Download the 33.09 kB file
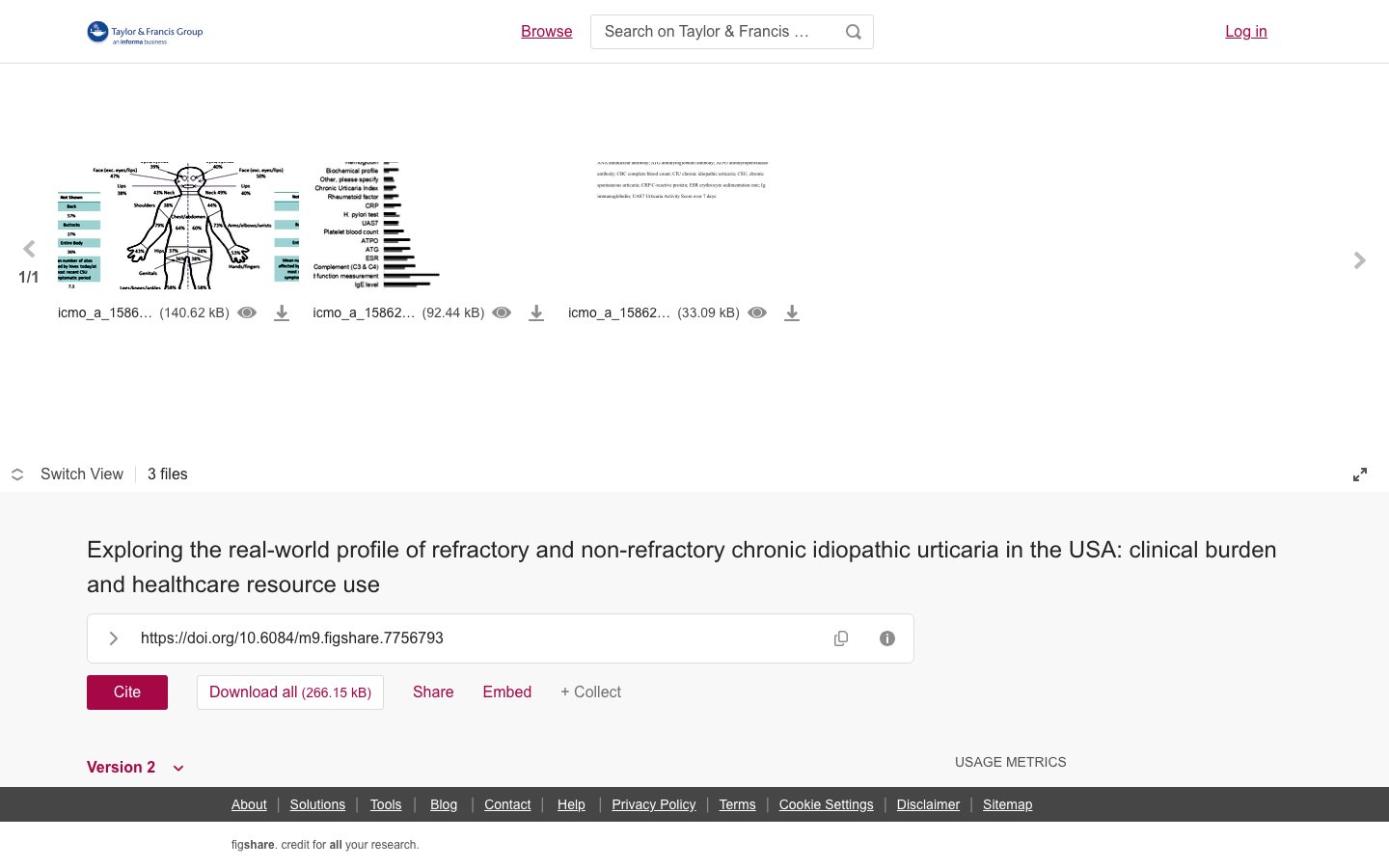 (x=792, y=312)
